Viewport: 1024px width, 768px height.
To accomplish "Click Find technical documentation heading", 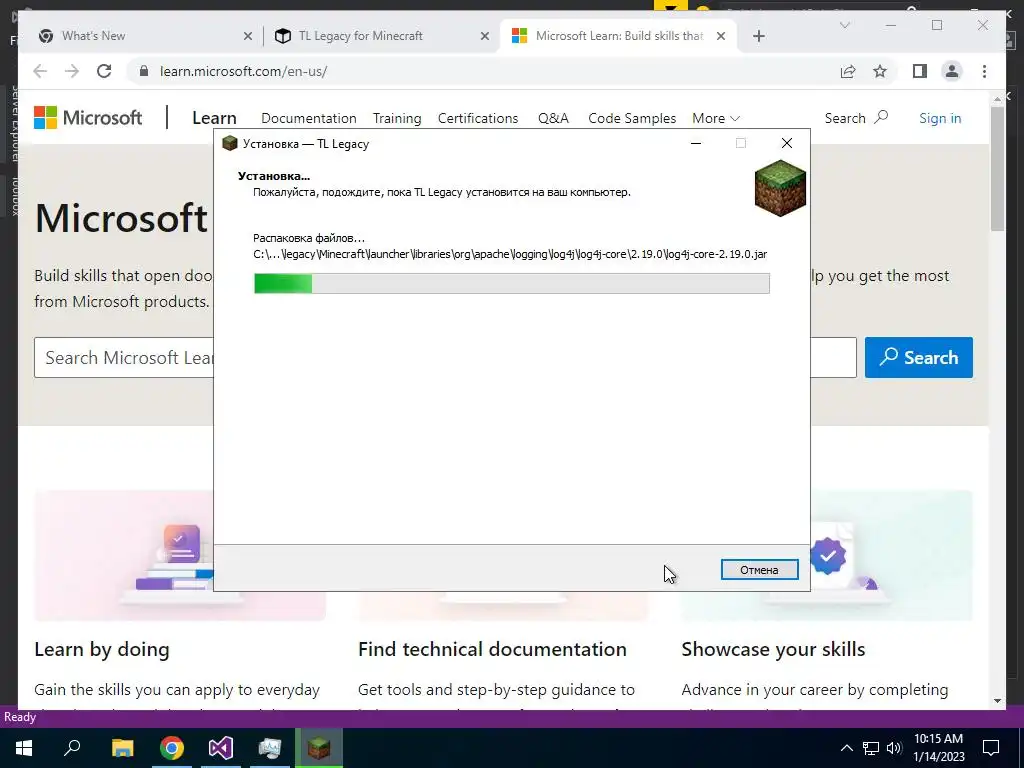I will [x=492, y=649].
